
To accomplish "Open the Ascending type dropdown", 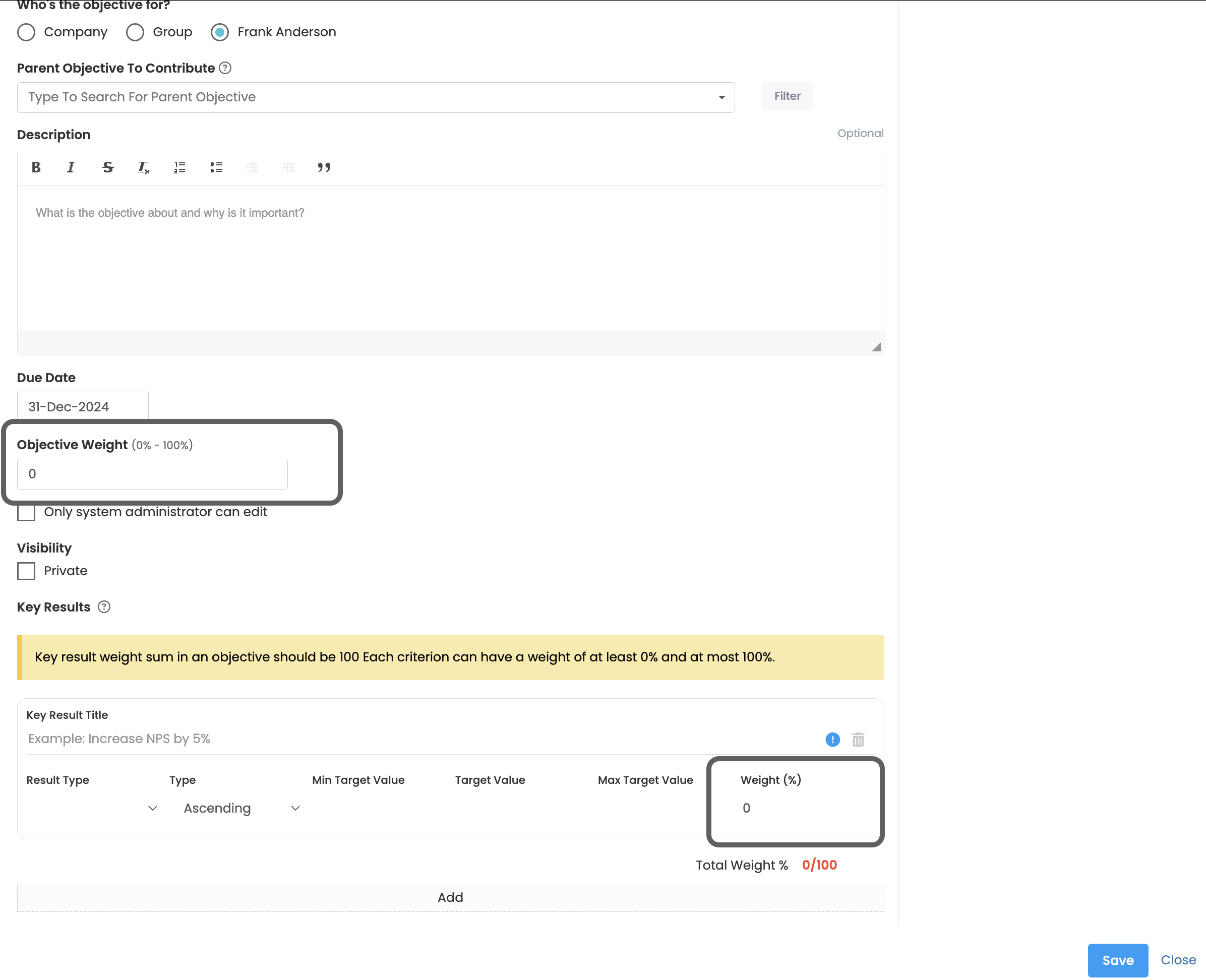I will (x=236, y=809).
